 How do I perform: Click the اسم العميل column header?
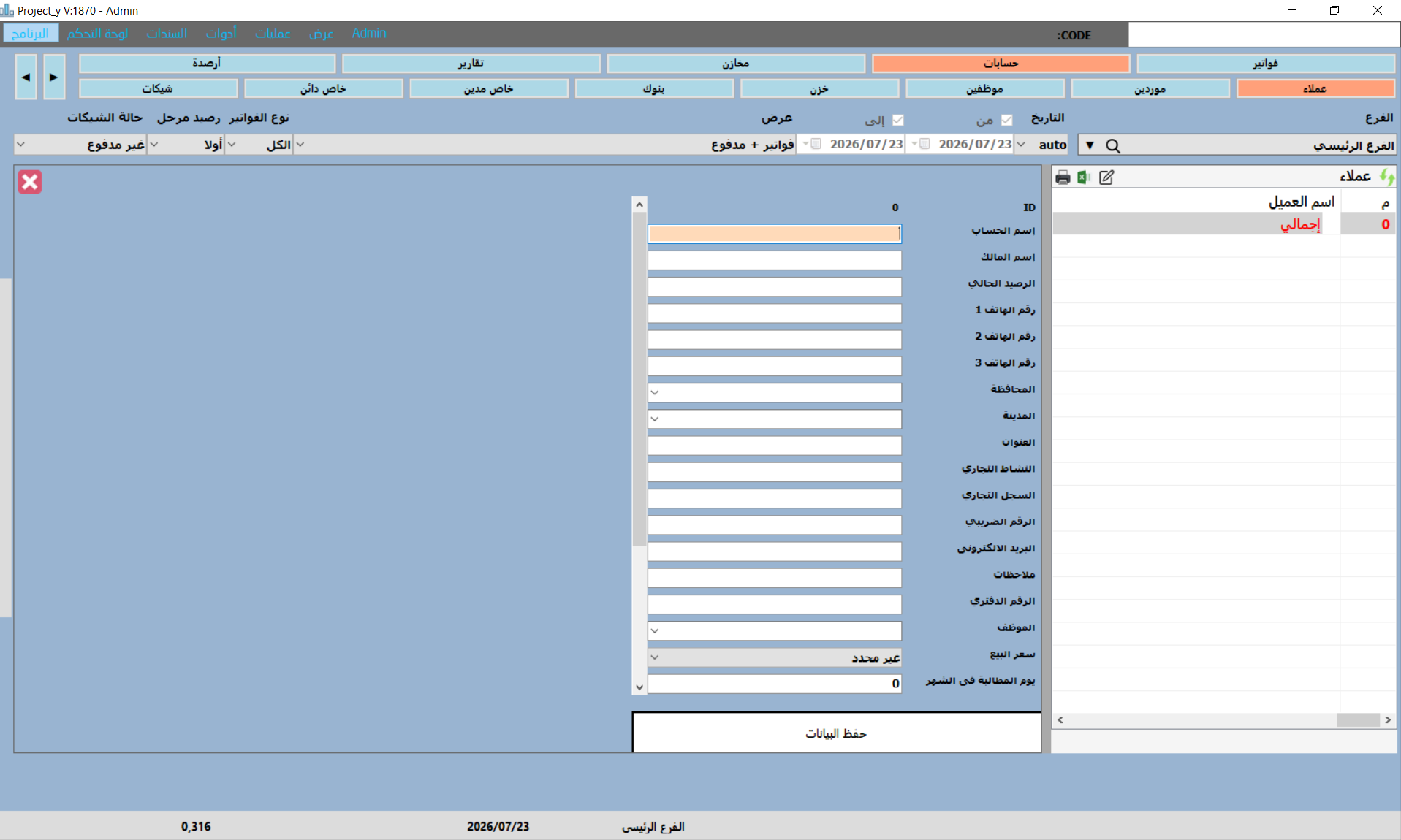tap(1302, 202)
